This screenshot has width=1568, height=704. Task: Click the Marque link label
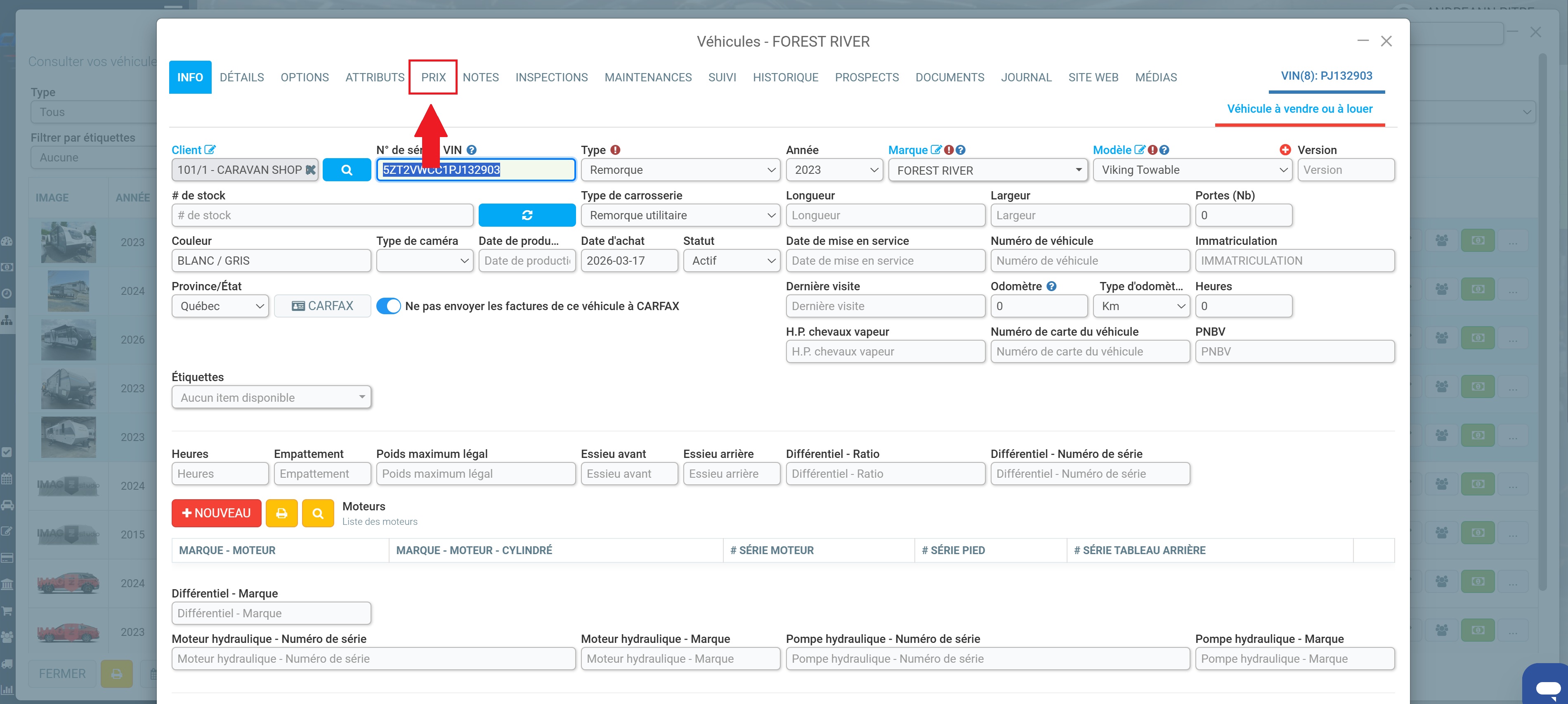click(x=907, y=150)
